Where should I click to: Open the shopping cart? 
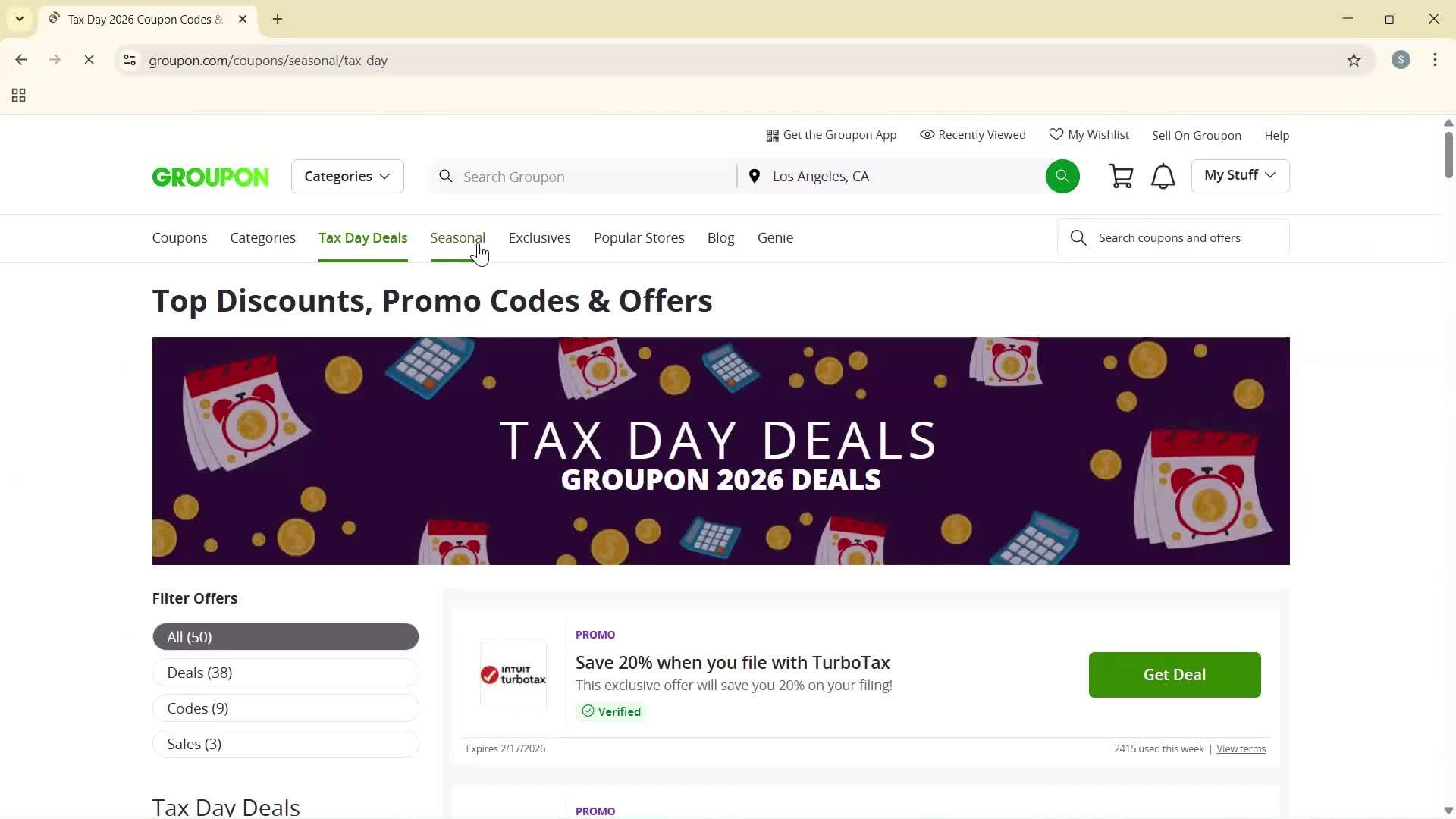(1121, 177)
